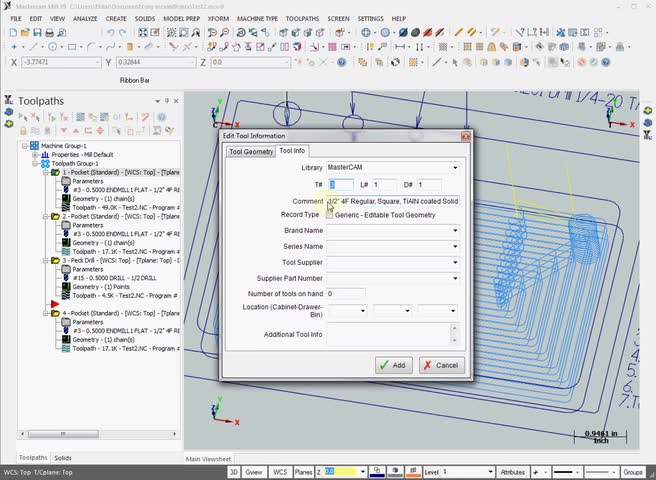Click the Mastercam Mill icon in left sidebar

coord(8,100)
